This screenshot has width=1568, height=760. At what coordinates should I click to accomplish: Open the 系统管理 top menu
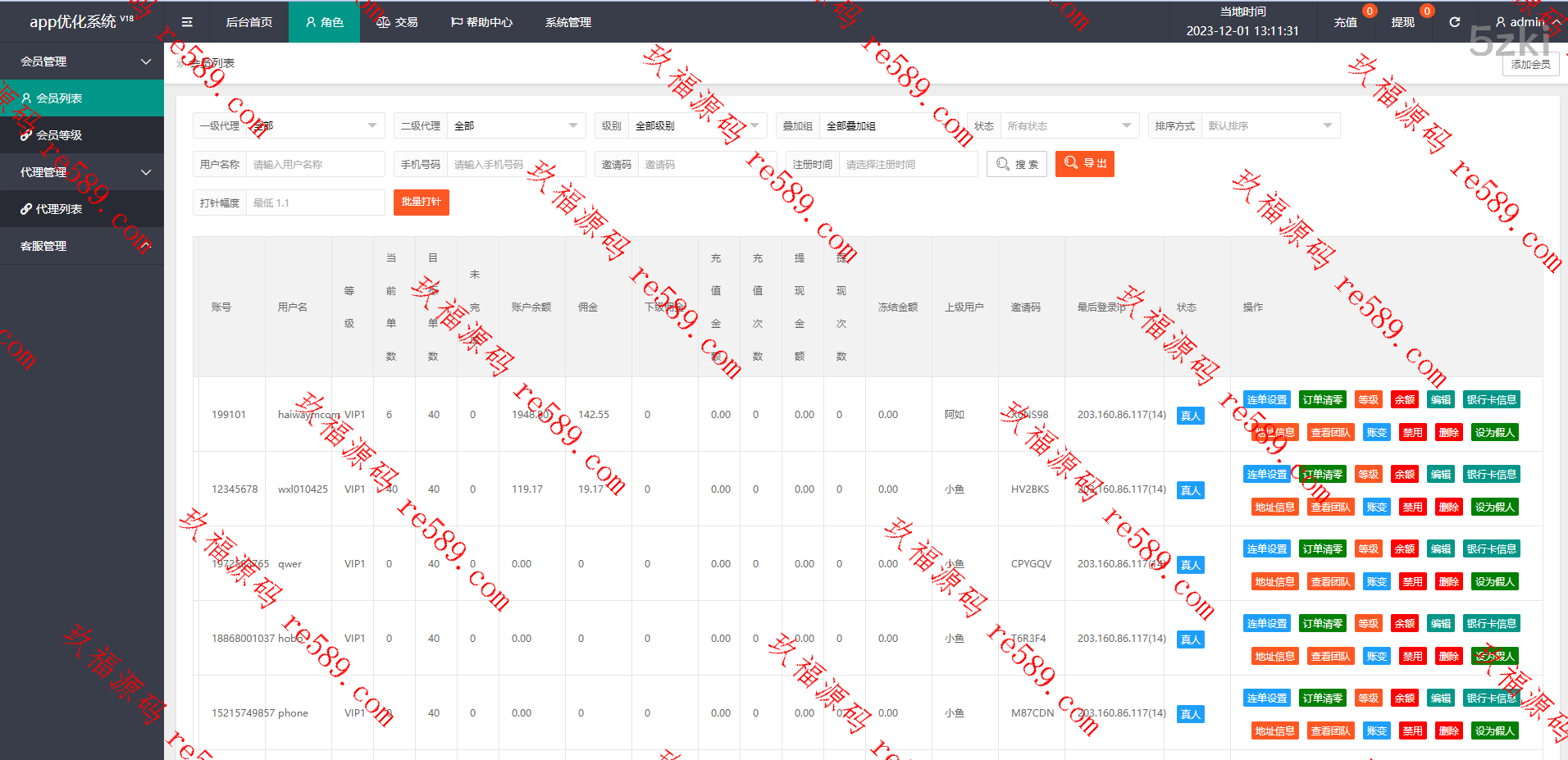tap(567, 22)
